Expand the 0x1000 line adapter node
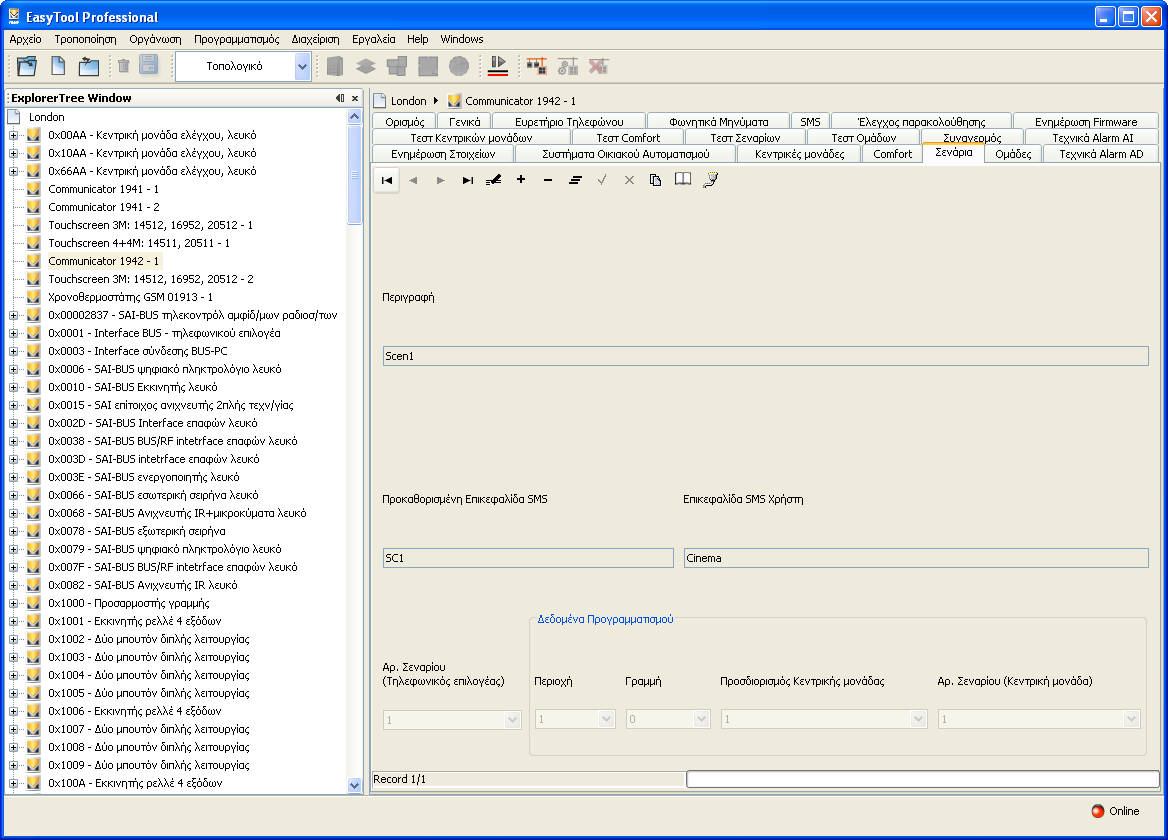The image size is (1168, 840). (13, 603)
